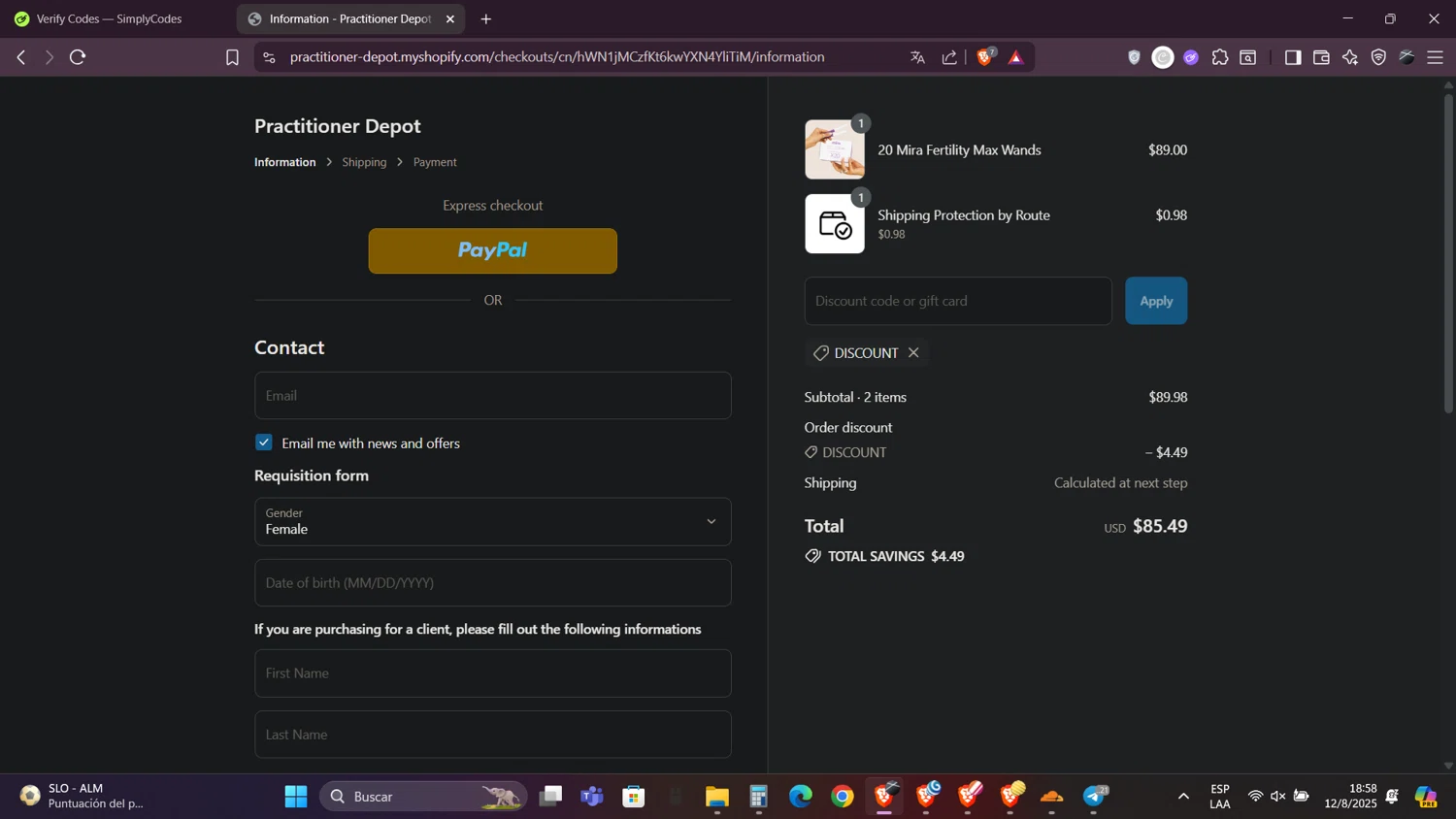Image resolution: width=1456 pixels, height=819 pixels.
Task: Click the Brave VPN shield icon
Action: (1378, 57)
